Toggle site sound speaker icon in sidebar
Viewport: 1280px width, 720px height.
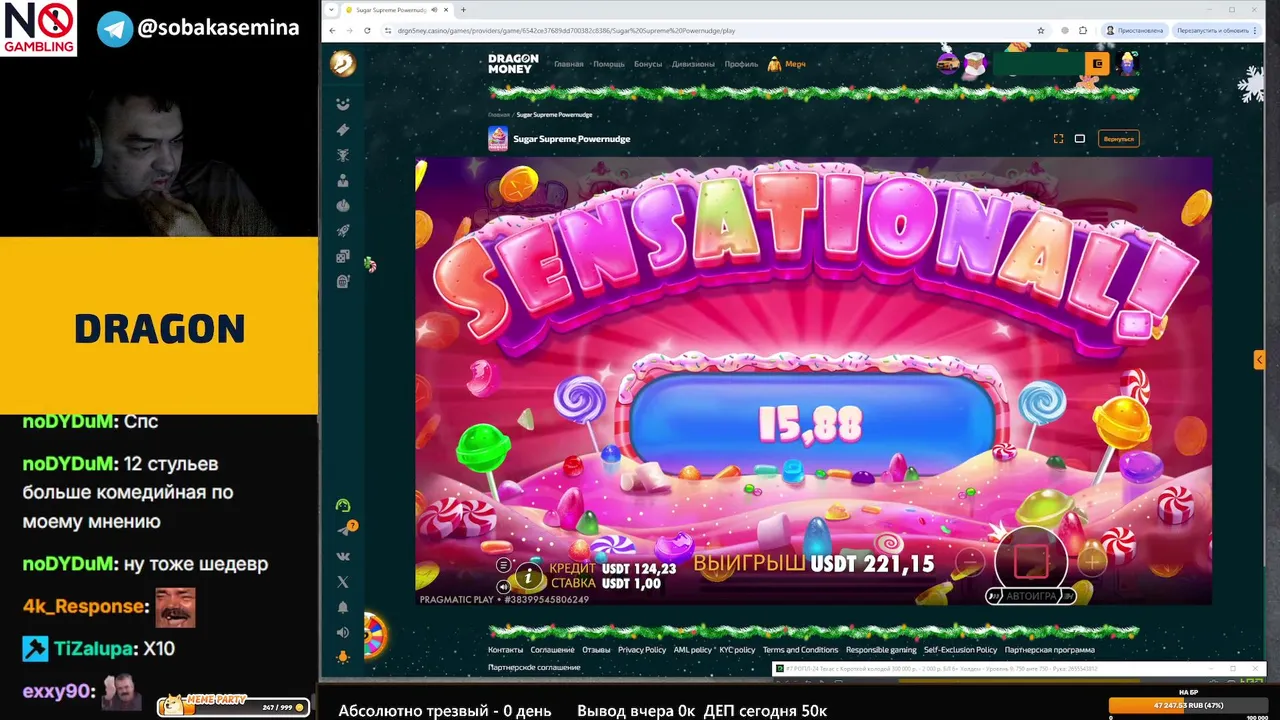pos(343,632)
